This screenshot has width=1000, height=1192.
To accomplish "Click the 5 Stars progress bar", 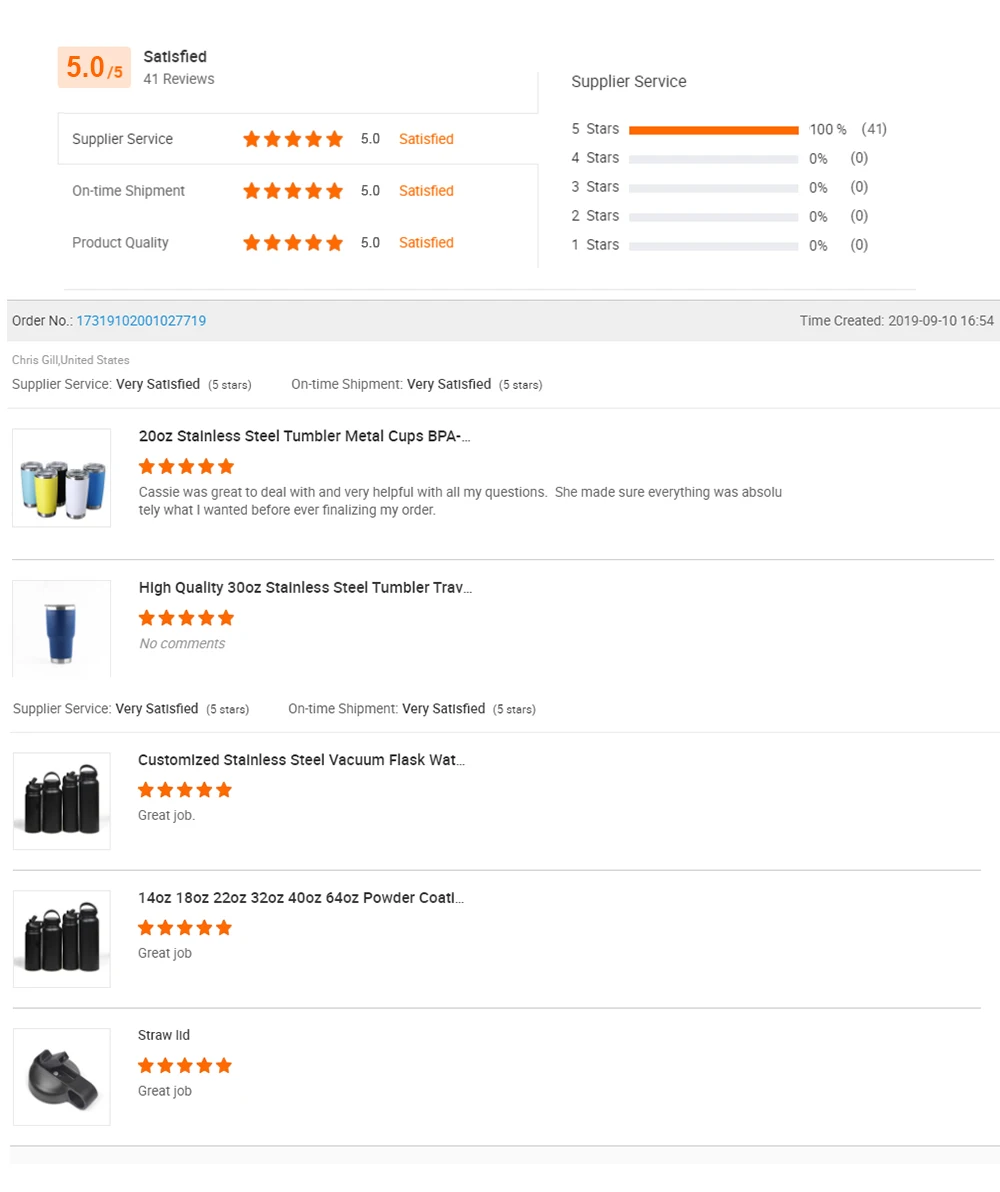I will (x=713, y=130).
